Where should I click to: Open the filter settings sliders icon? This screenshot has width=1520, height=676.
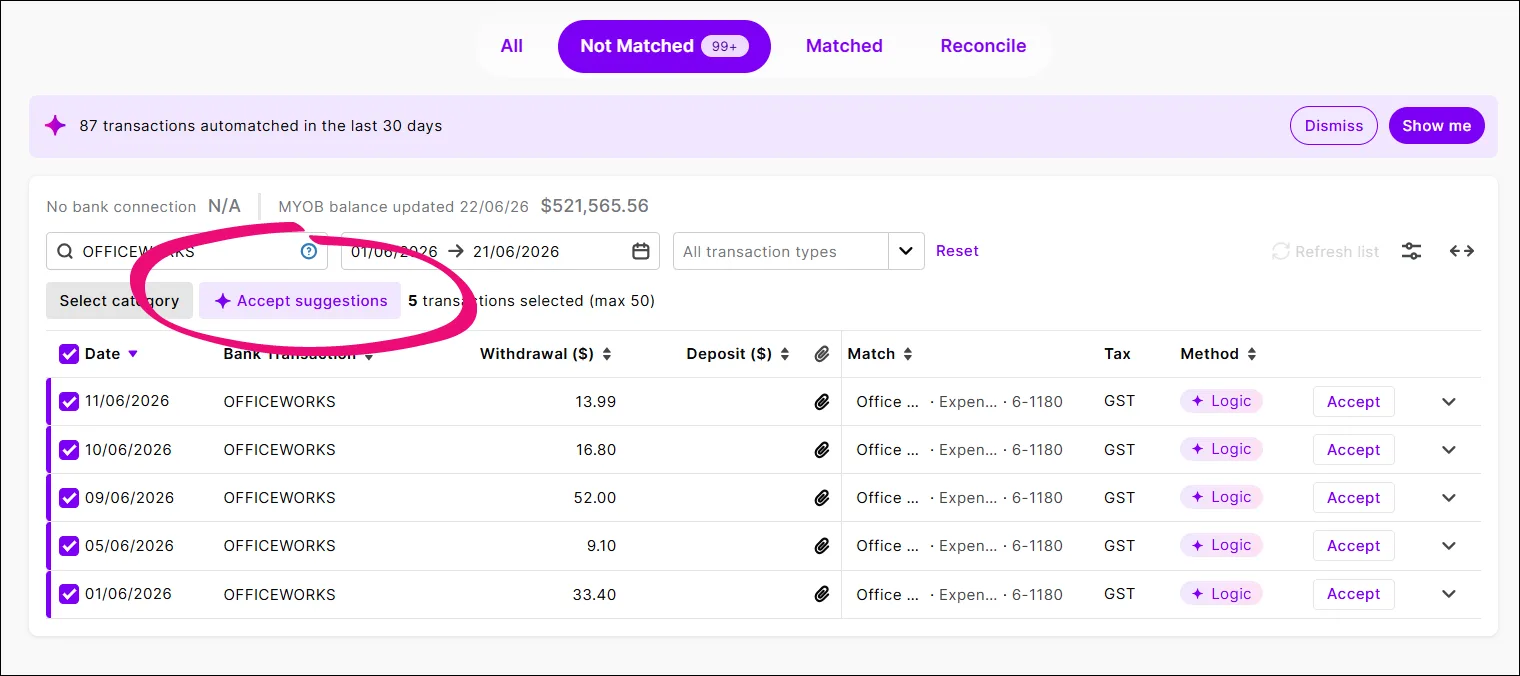(x=1411, y=251)
